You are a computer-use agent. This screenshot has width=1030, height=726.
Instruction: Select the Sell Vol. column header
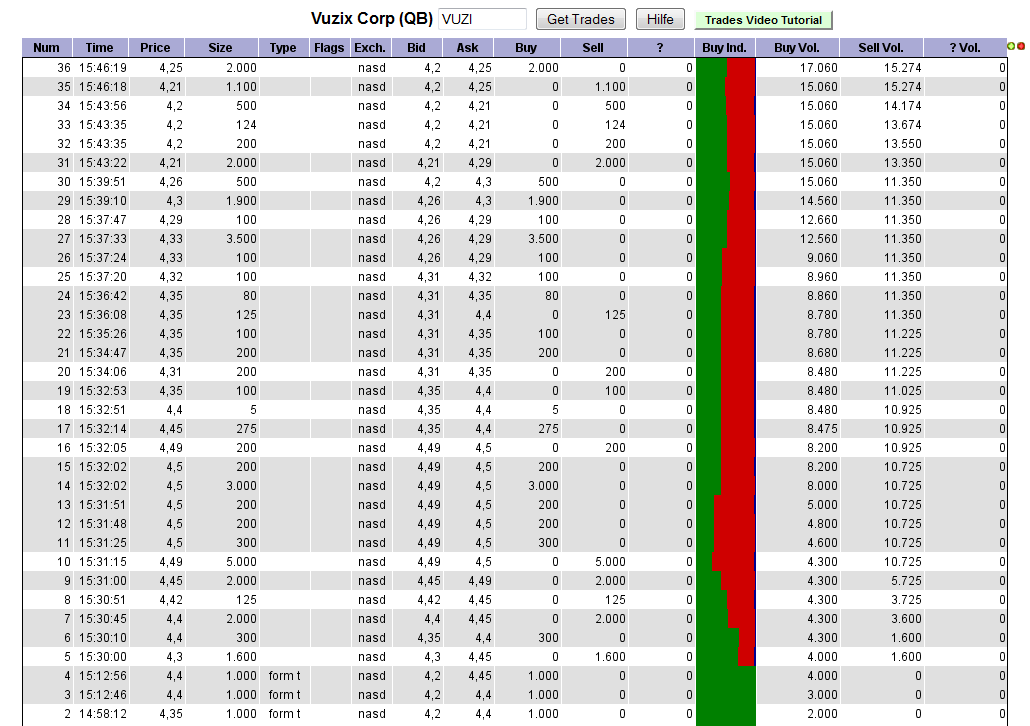click(882, 47)
